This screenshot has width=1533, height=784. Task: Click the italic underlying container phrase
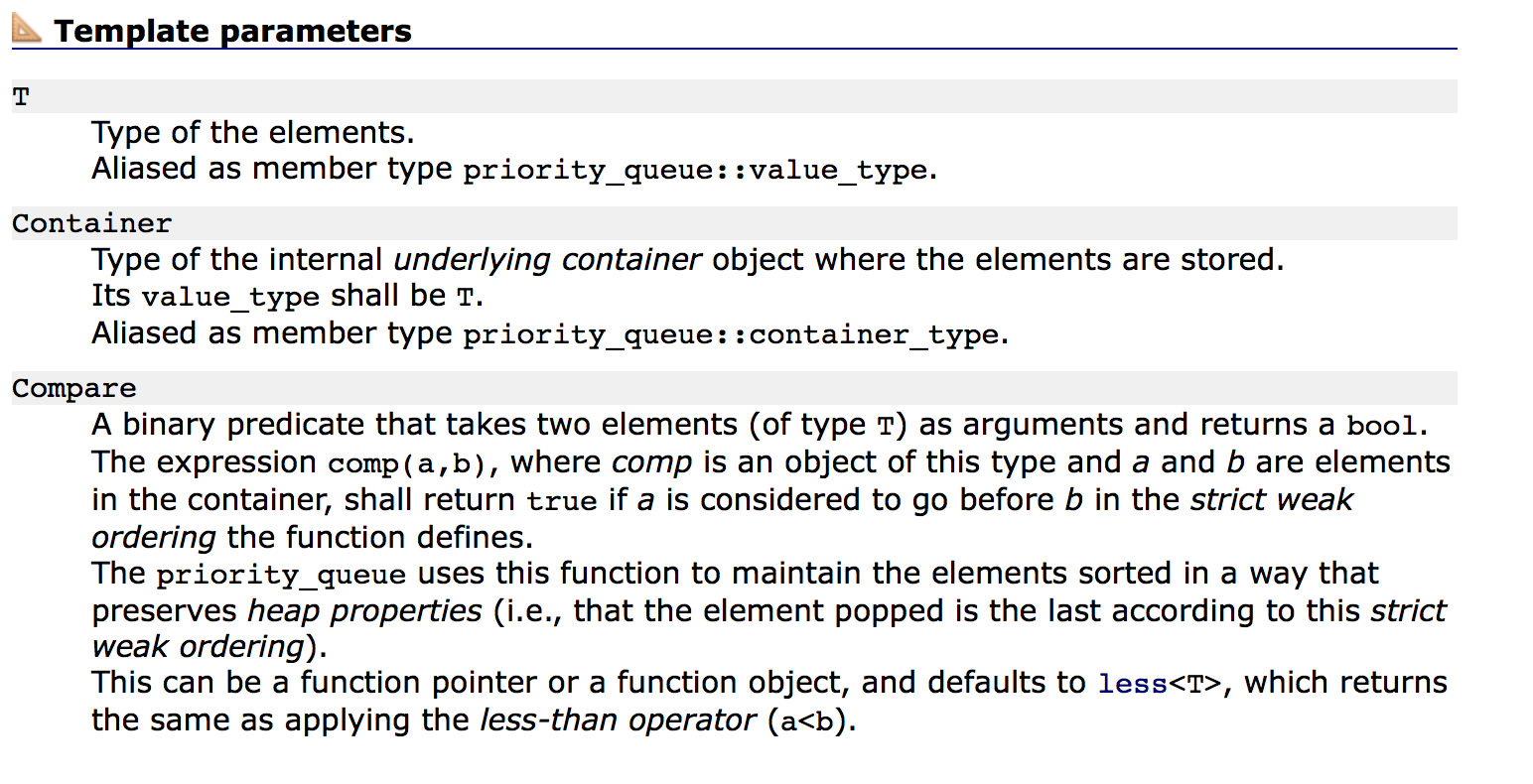pos(548,260)
